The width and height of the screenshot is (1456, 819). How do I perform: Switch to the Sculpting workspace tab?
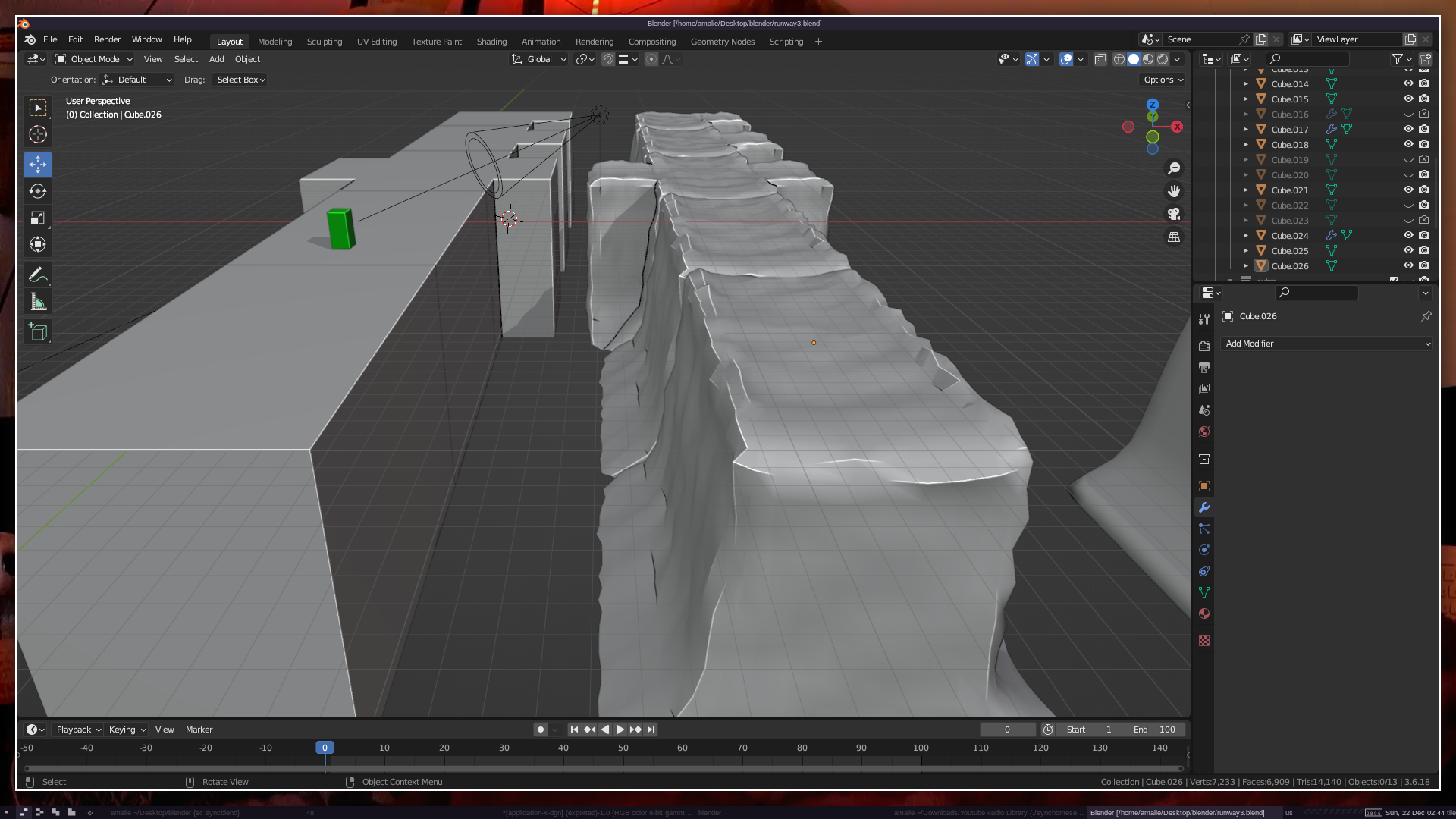(x=324, y=42)
